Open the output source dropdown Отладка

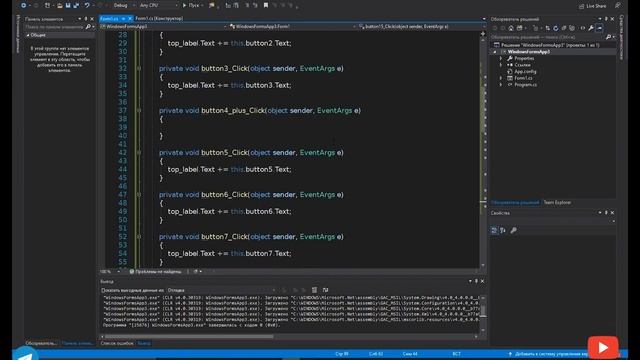(222, 290)
